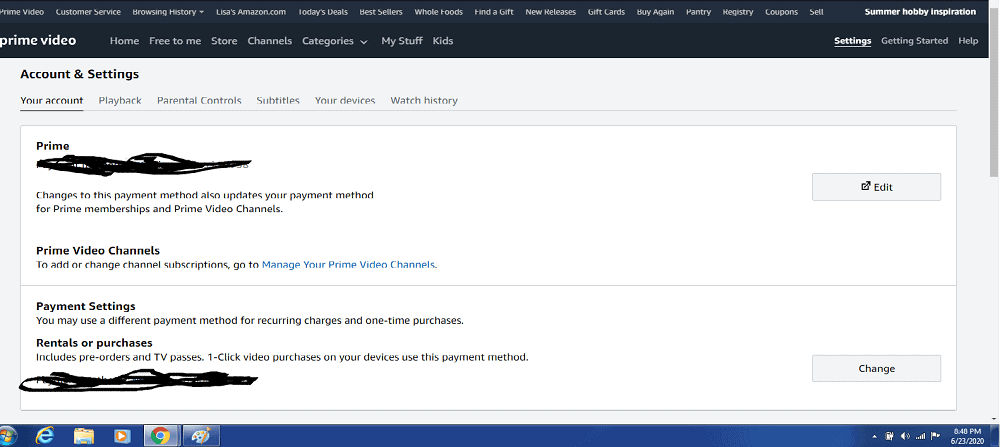Open Lisa's Amazon.com link
Screen dimensions: 1000x447
click(x=251, y=12)
